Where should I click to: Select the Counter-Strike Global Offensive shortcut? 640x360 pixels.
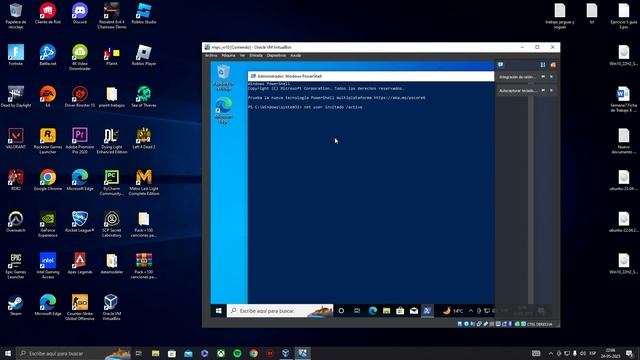[80, 307]
